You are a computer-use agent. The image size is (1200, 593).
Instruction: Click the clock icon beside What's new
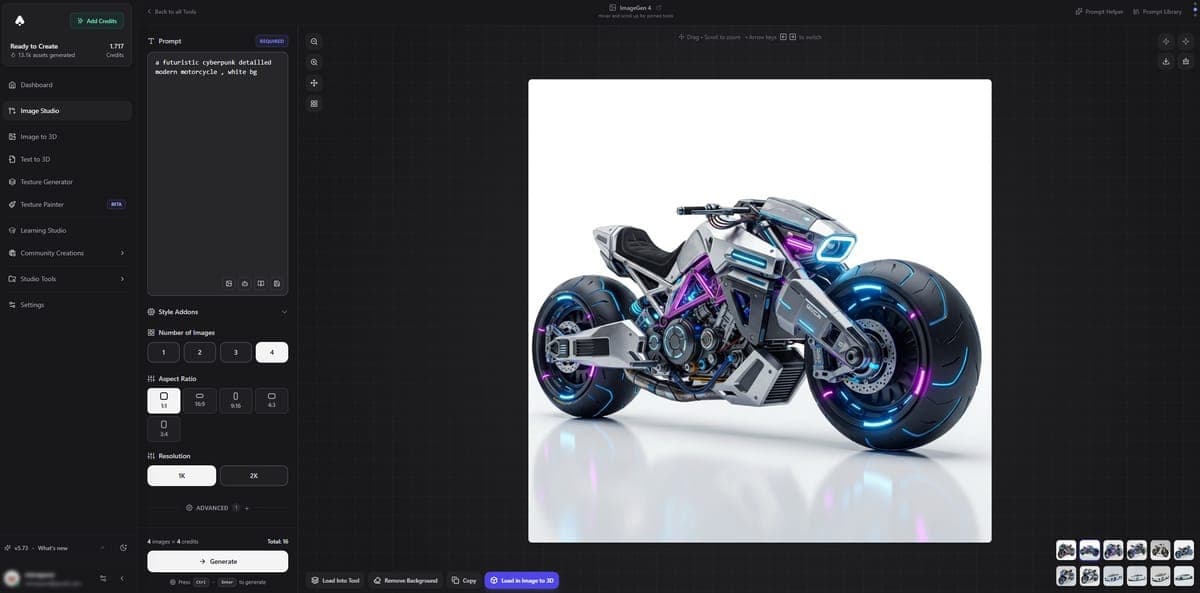[123, 548]
